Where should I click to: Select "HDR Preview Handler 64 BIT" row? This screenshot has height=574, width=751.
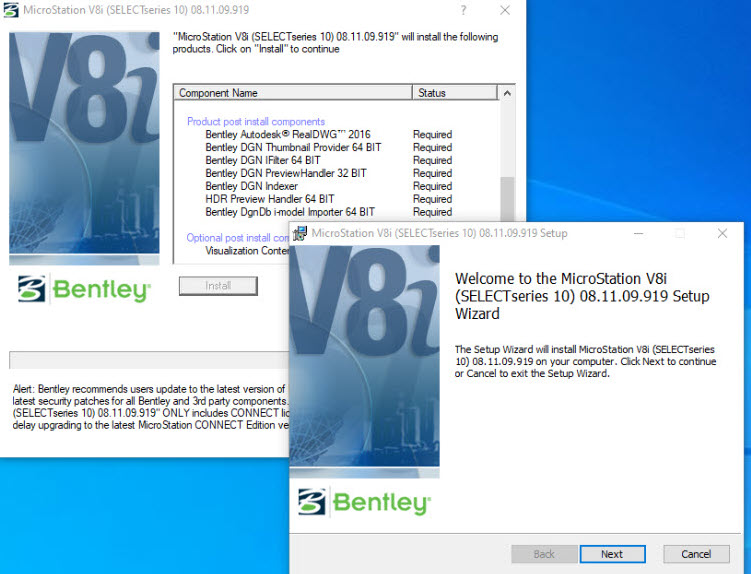pyautogui.click(x=329, y=199)
